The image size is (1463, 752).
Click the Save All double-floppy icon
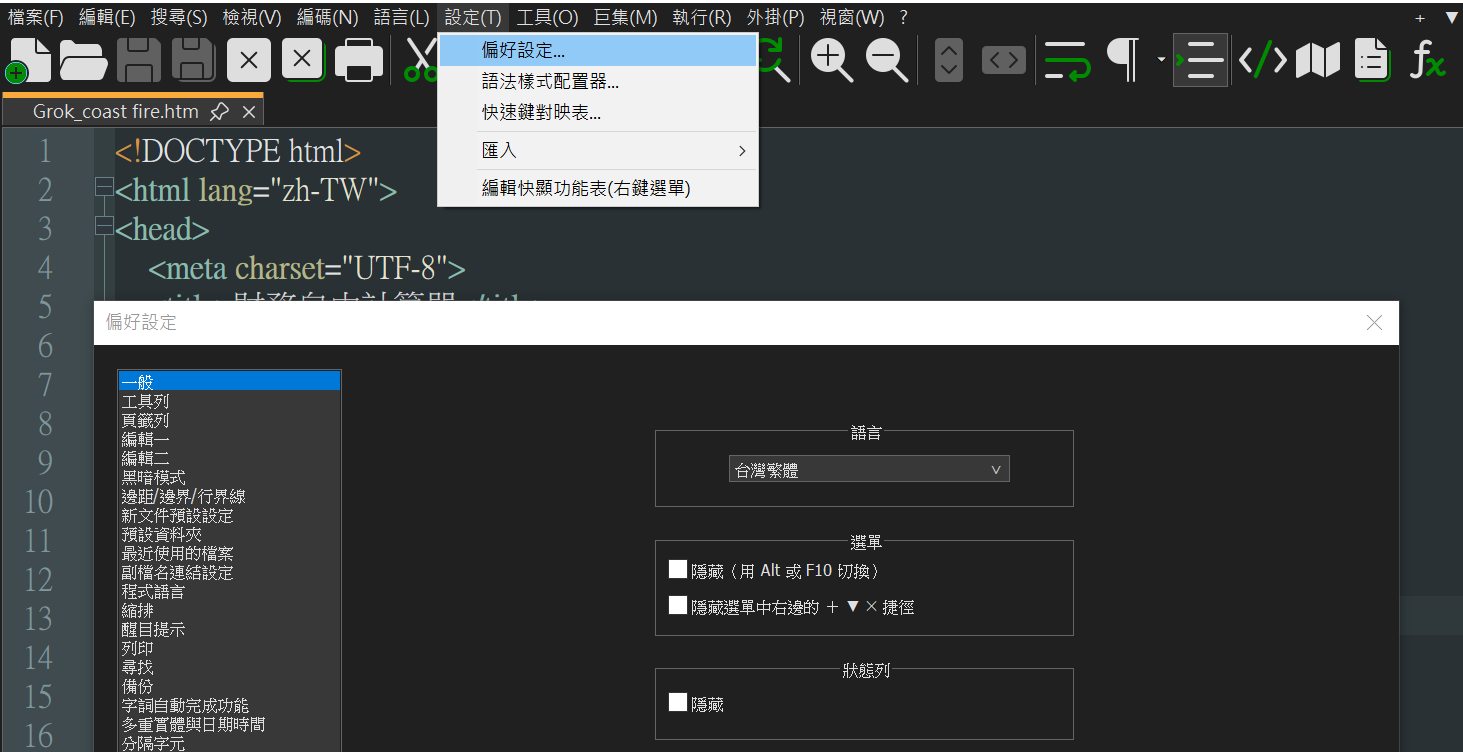tap(194, 60)
